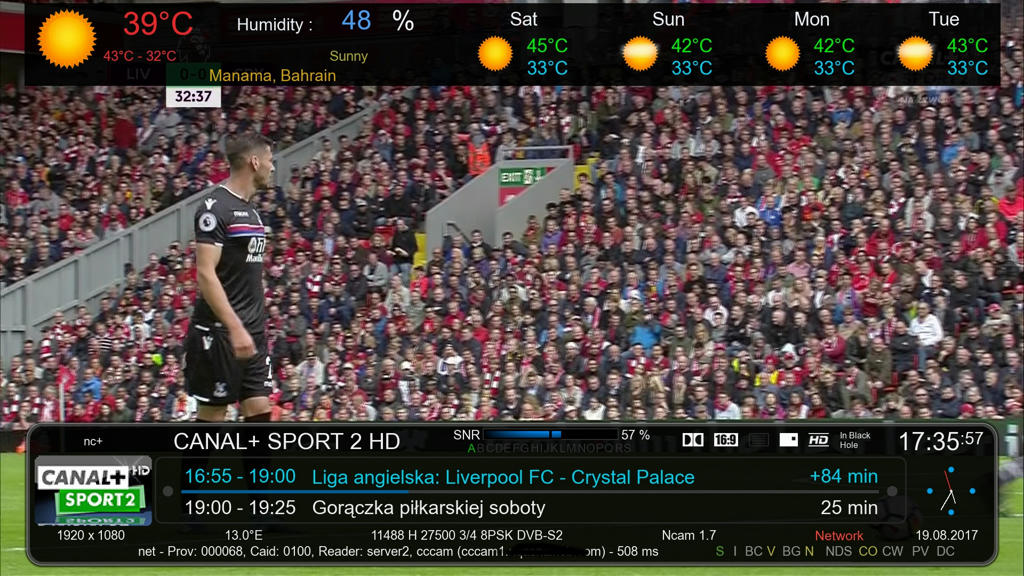Click the picture-in-picture indicator icon
The width and height of the screenshot is (1024, 576).
[x=788, y=440]
